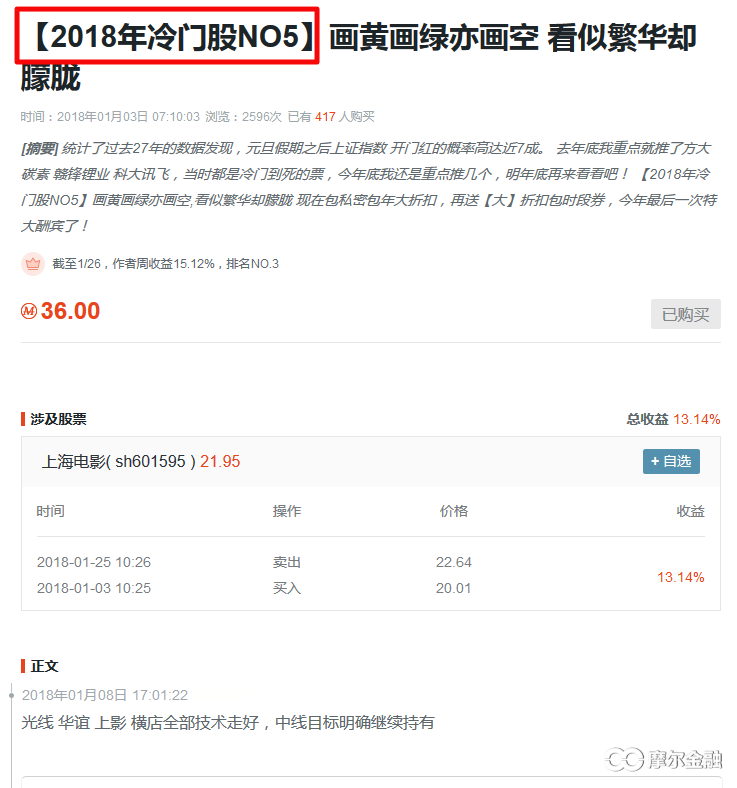Click the 时间 column header

pos(50,511)
